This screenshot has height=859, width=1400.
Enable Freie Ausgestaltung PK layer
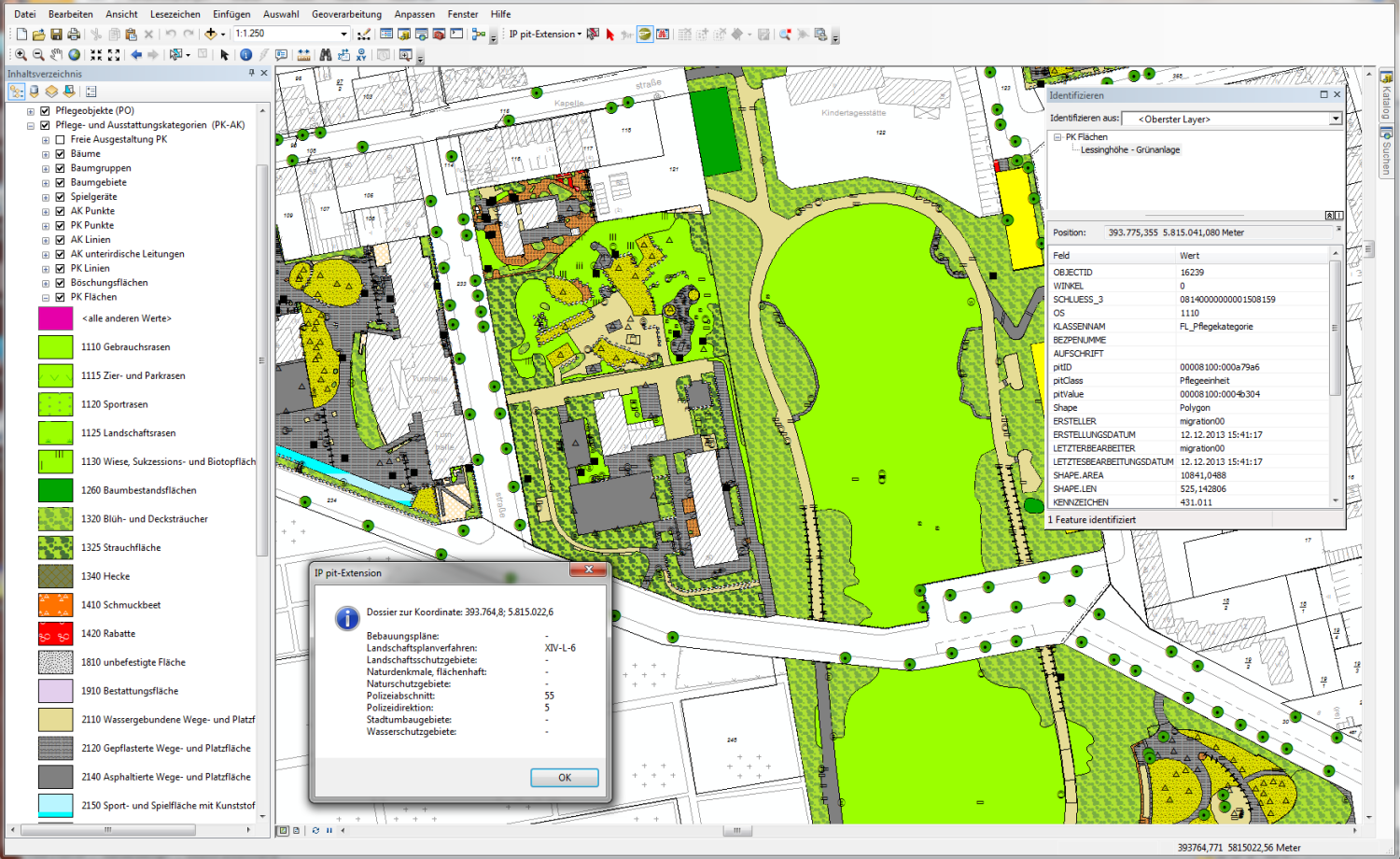(60, 139)
